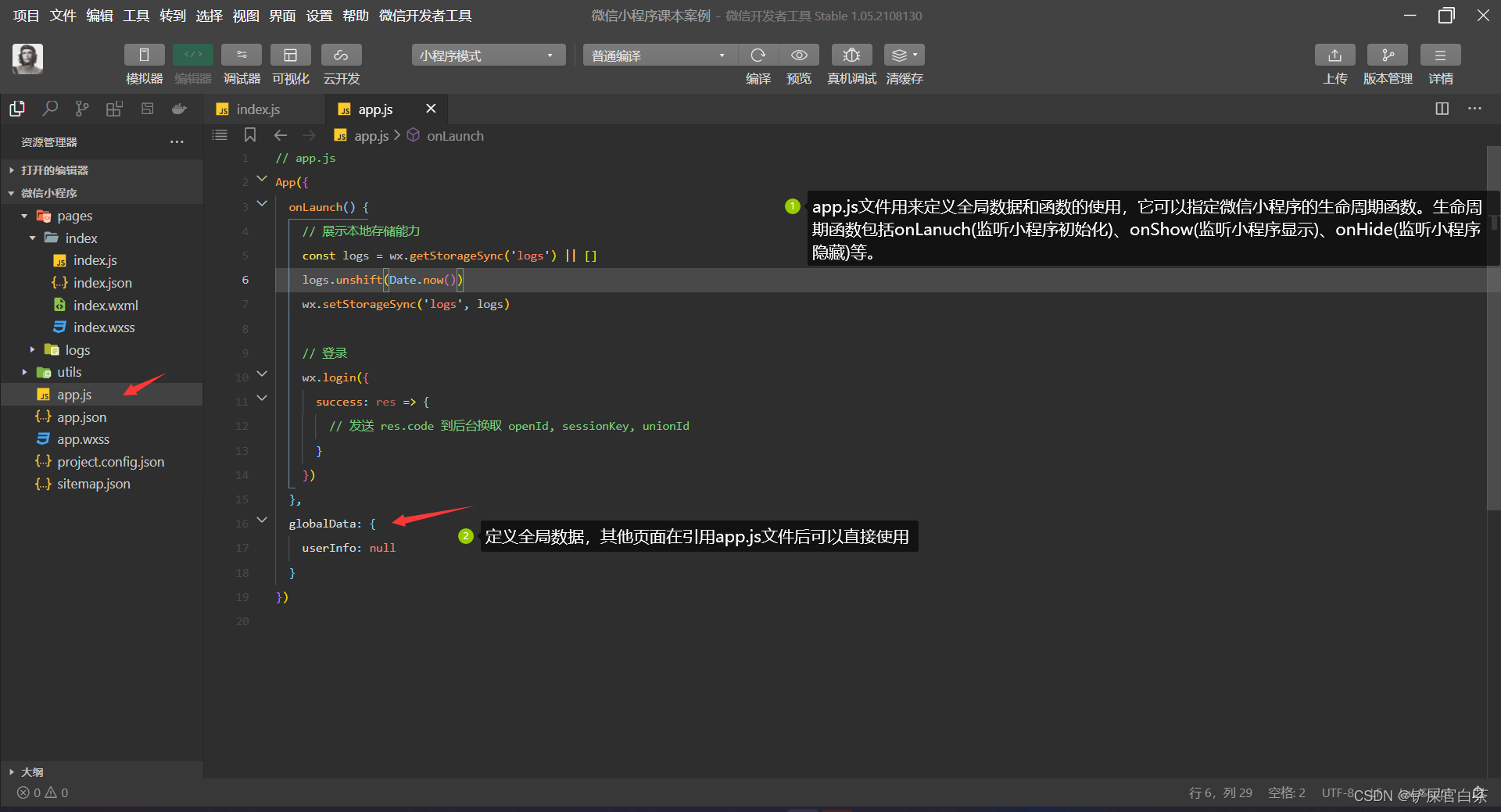
Task: Navigate forward with the right arrow
Action: [310, 135]
